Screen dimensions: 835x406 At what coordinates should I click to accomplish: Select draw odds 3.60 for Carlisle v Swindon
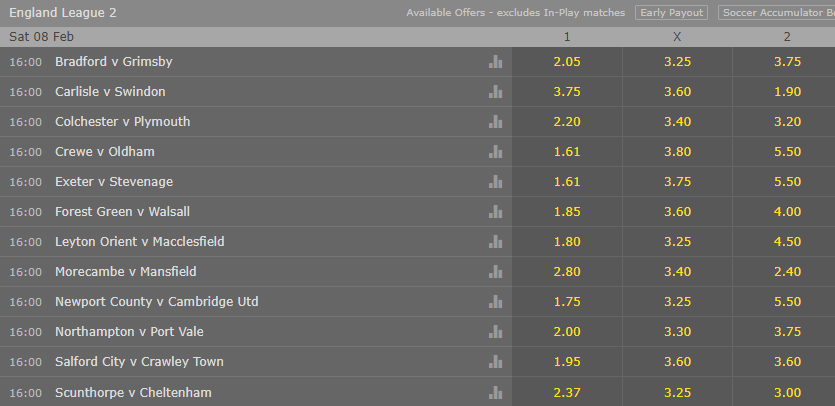(x=677, y=92)
